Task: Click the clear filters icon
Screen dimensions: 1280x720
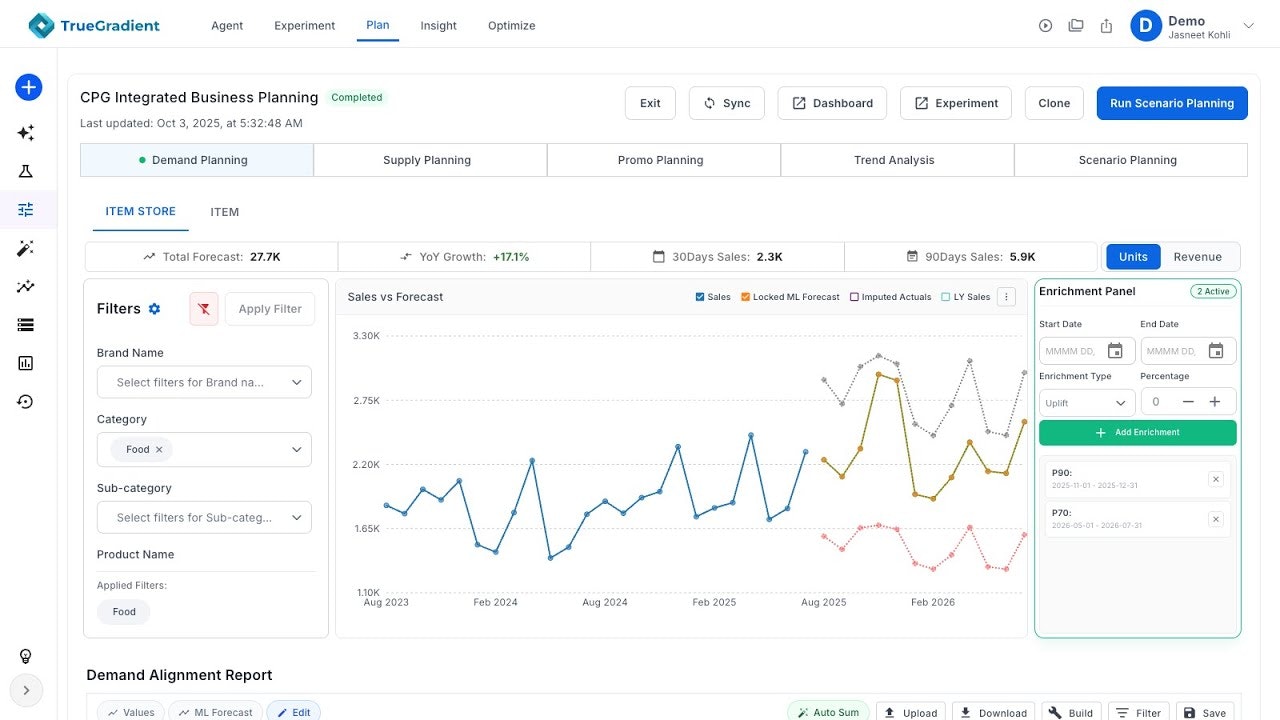Action: tap(204, 309)
